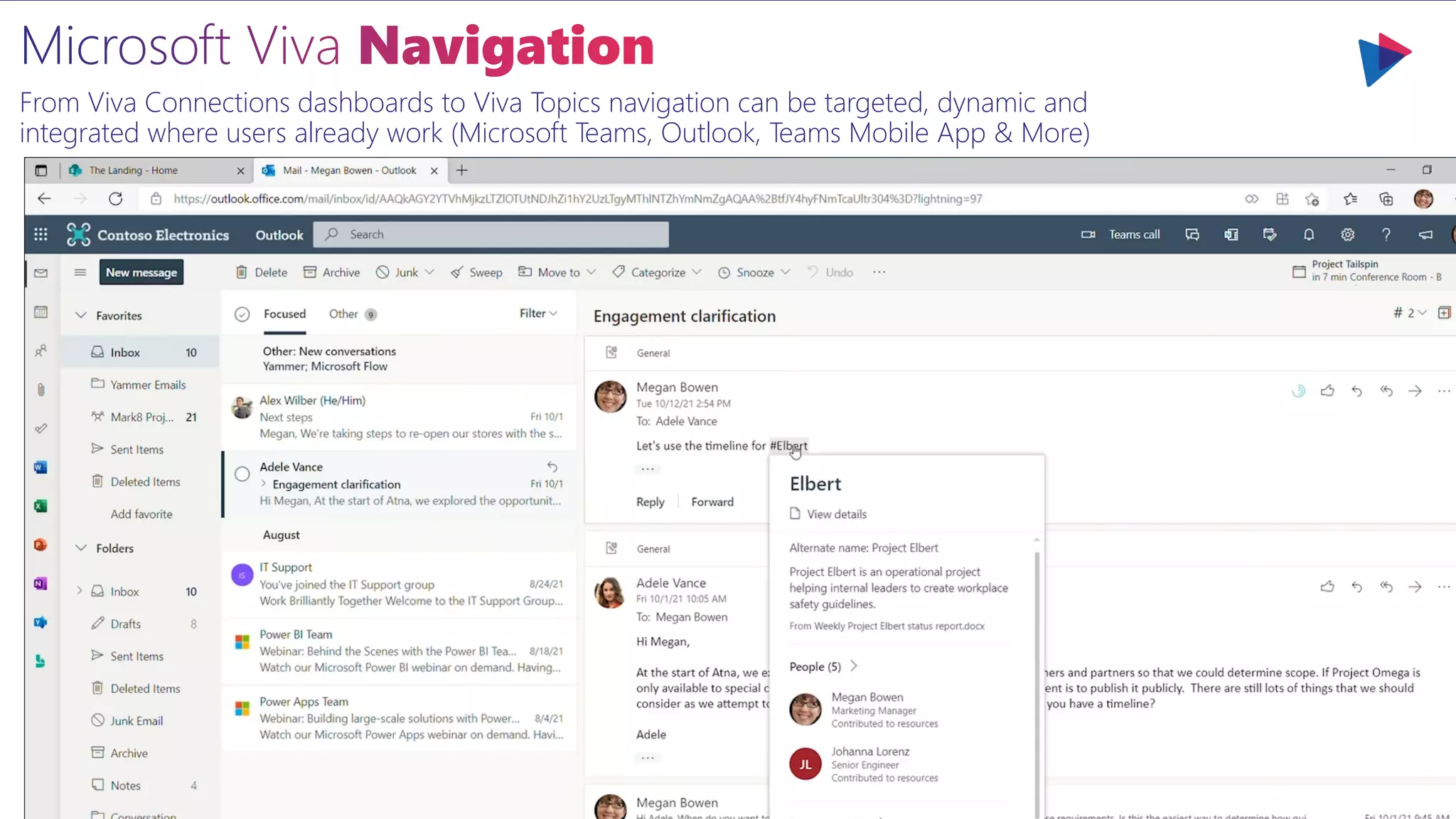Open the Drafts folder
The height and width of the screenshot is (819, 1456).
tap(139, 623)
